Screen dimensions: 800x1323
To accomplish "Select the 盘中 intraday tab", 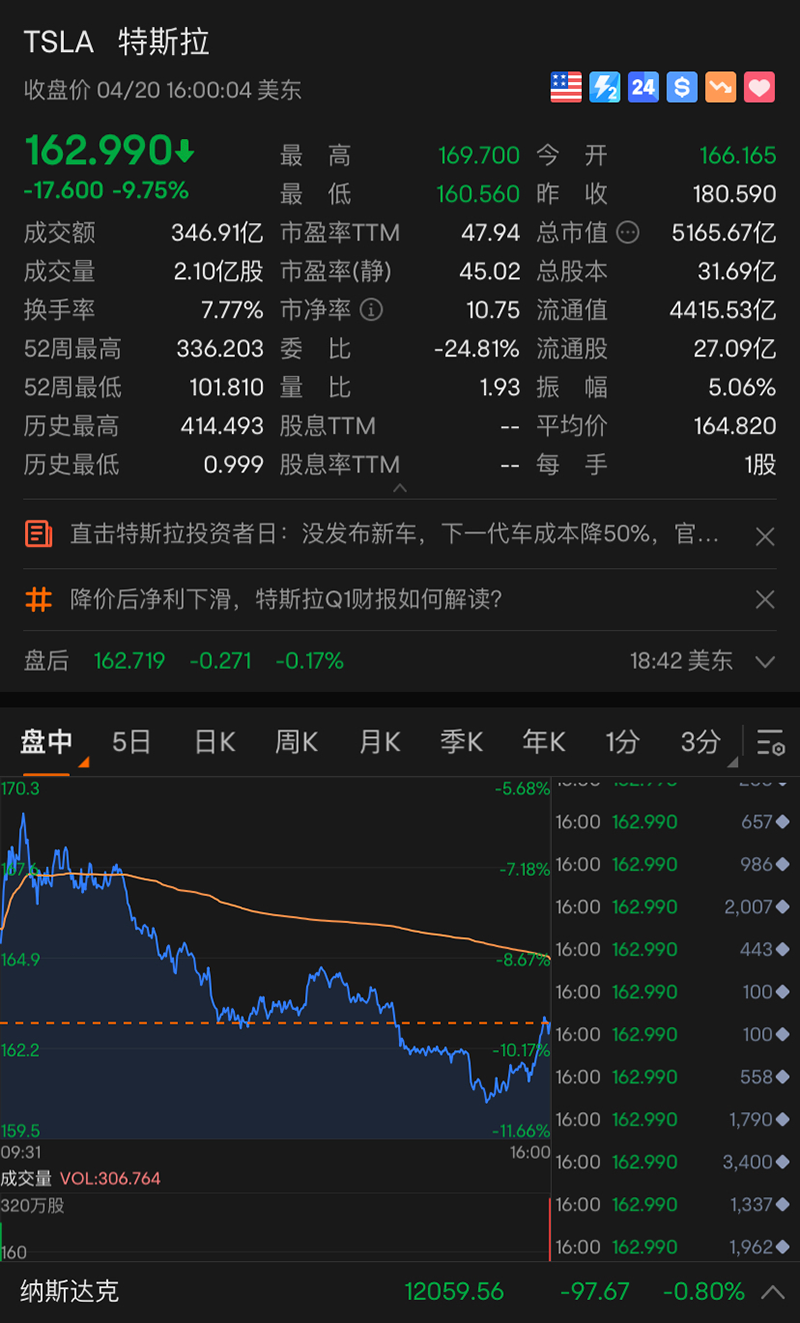I will coord(47,742).
